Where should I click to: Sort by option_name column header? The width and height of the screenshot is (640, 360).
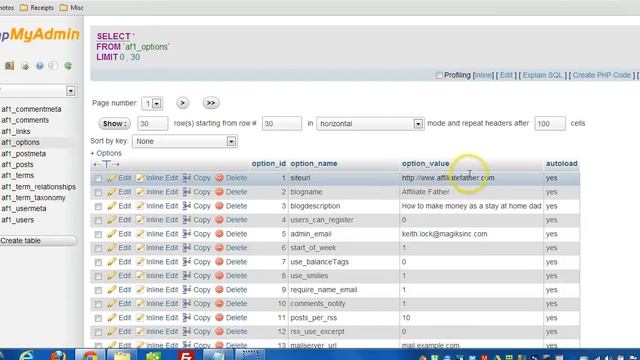tap(313, 163)
